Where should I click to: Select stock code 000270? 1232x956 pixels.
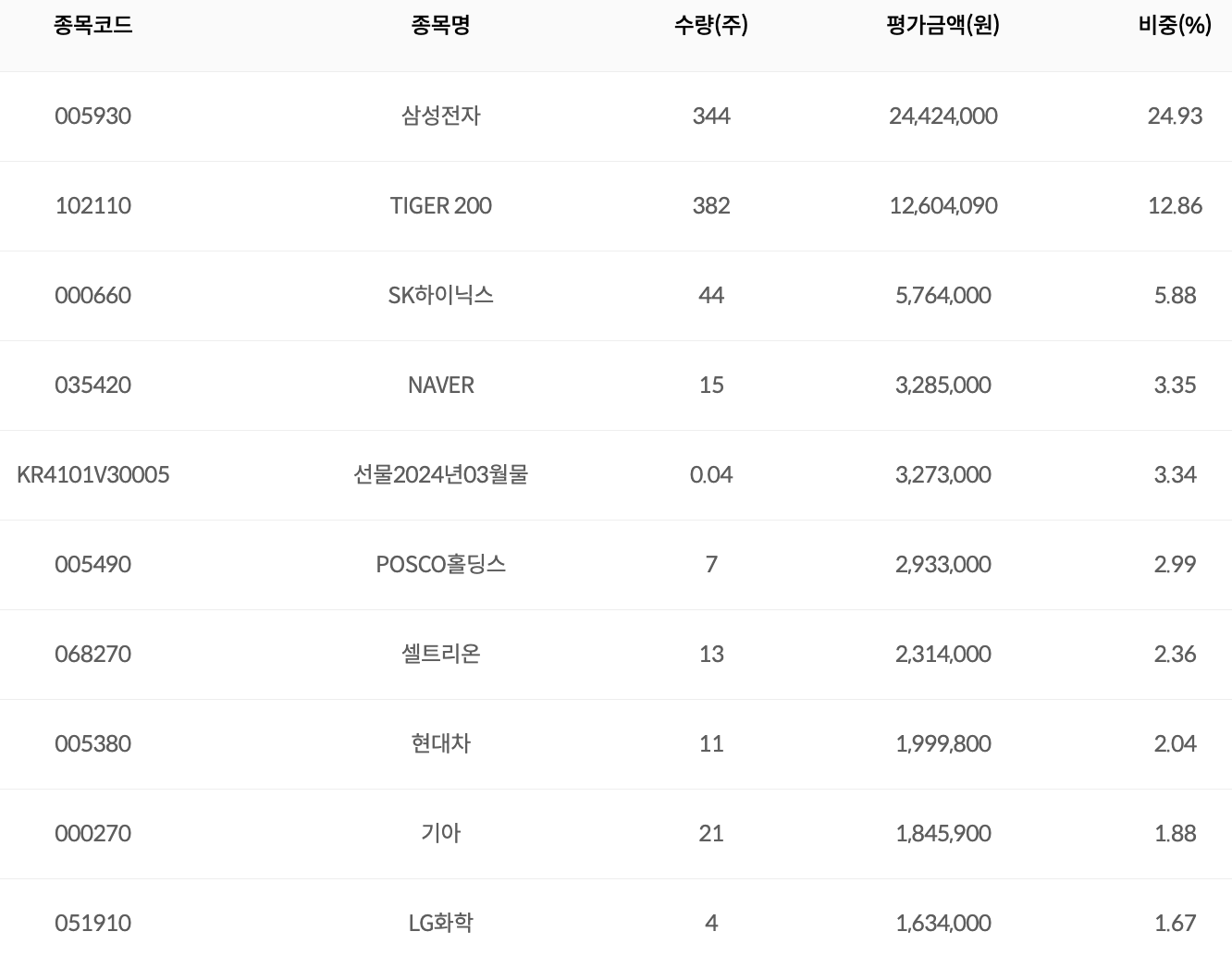[92, 833]
